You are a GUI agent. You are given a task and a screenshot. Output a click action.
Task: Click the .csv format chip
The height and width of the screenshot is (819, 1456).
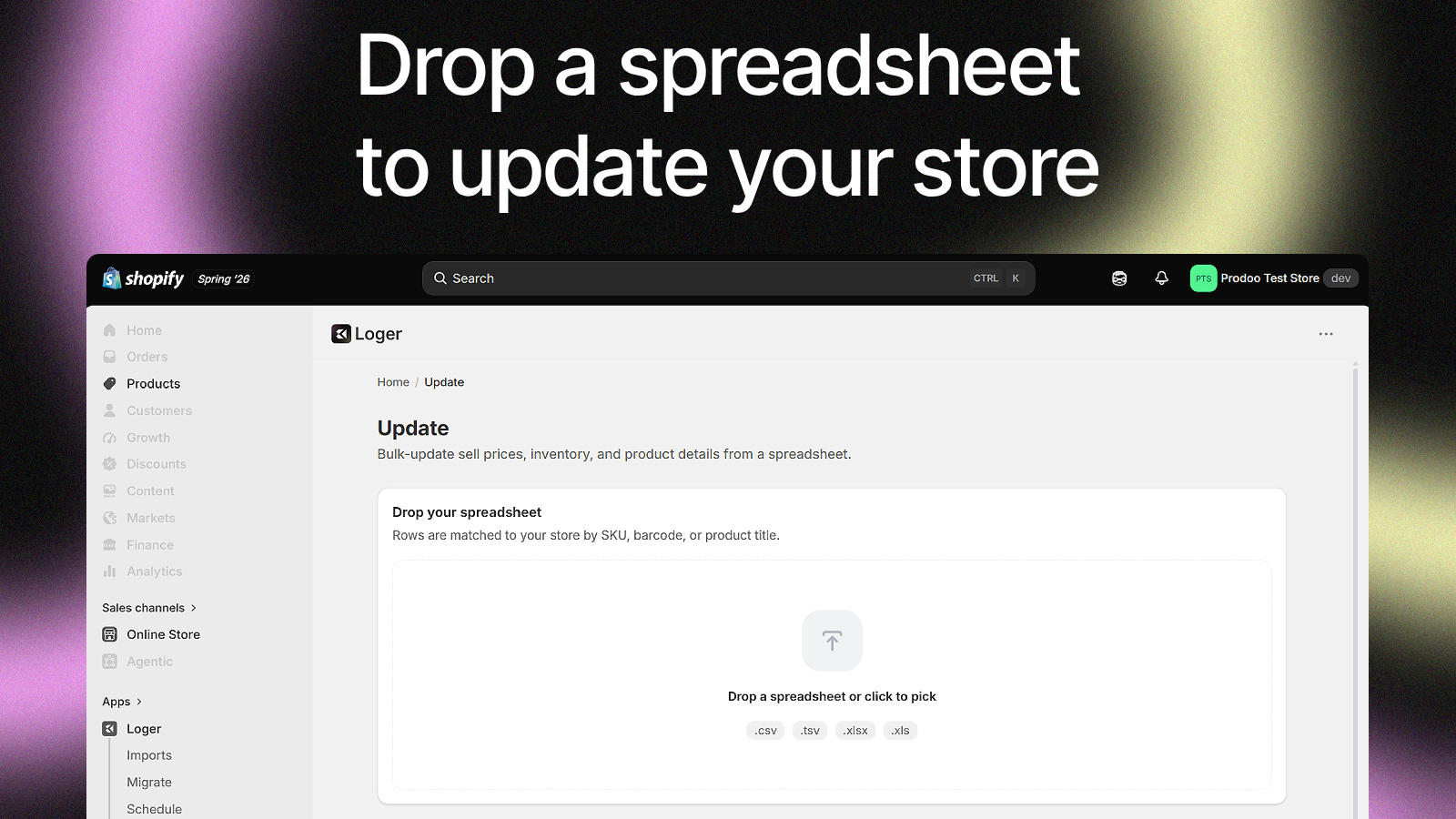tap(765, 731)
